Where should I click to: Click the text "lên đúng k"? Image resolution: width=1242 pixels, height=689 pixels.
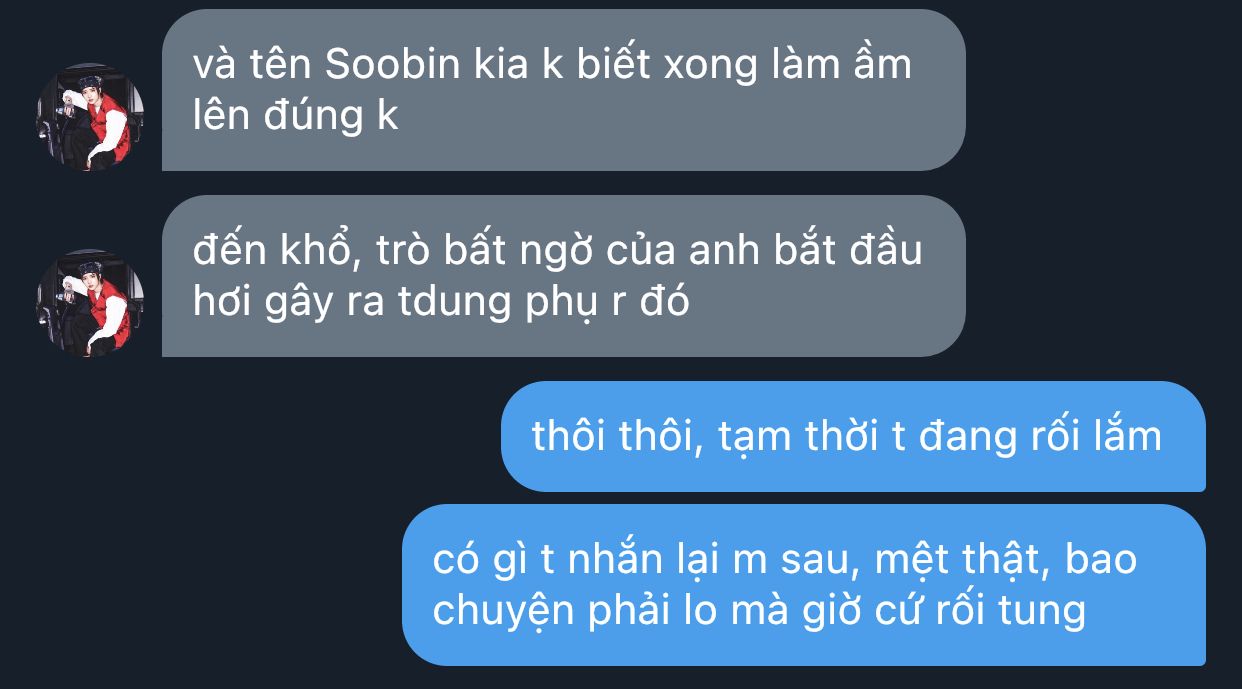click(x=295, y=117)
